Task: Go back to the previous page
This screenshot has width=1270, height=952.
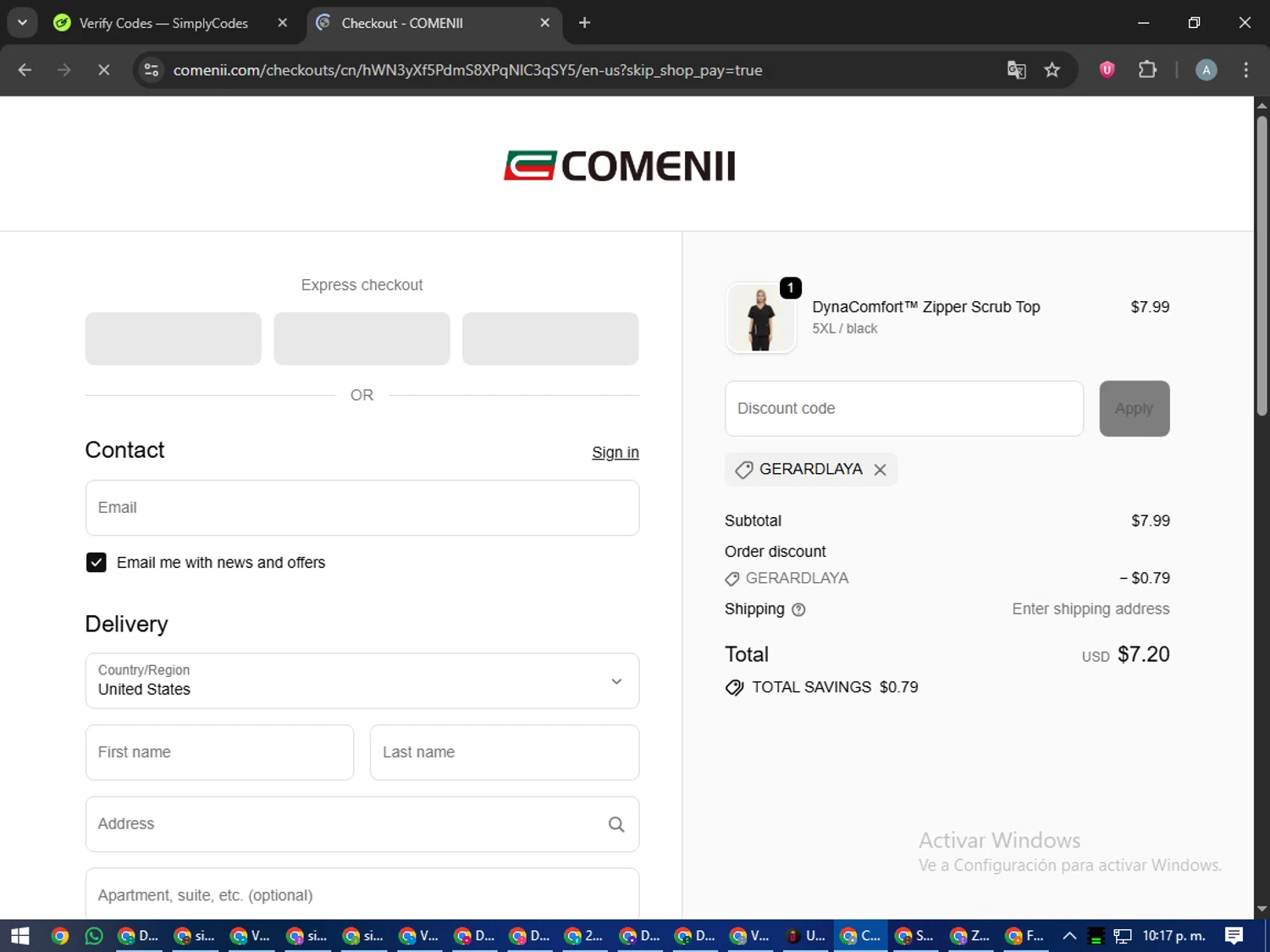Action: coord(25,70)
